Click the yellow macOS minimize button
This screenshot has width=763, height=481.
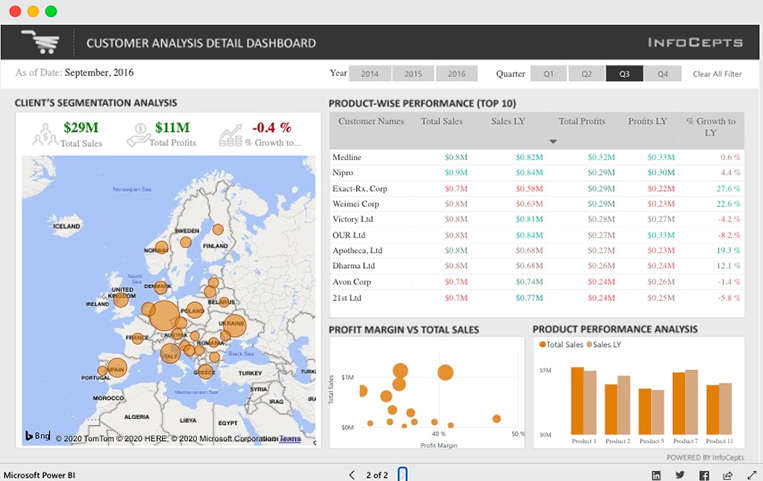click(x=33, y=11)
